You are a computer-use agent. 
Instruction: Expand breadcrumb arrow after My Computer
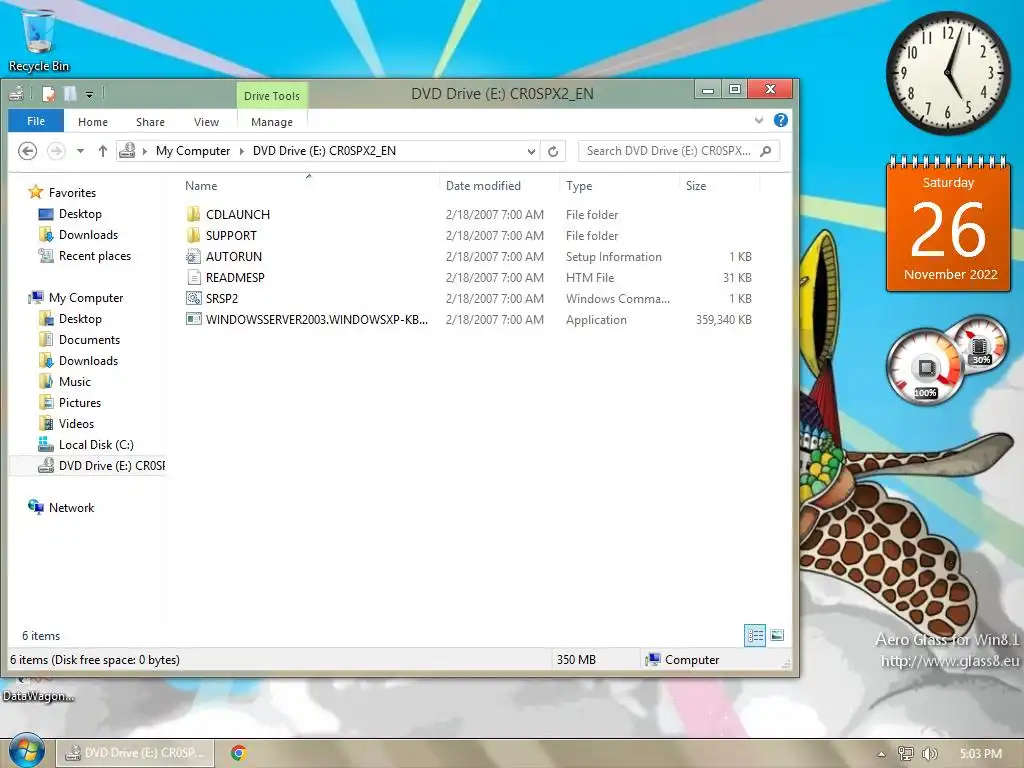click(x=242, y=151)
